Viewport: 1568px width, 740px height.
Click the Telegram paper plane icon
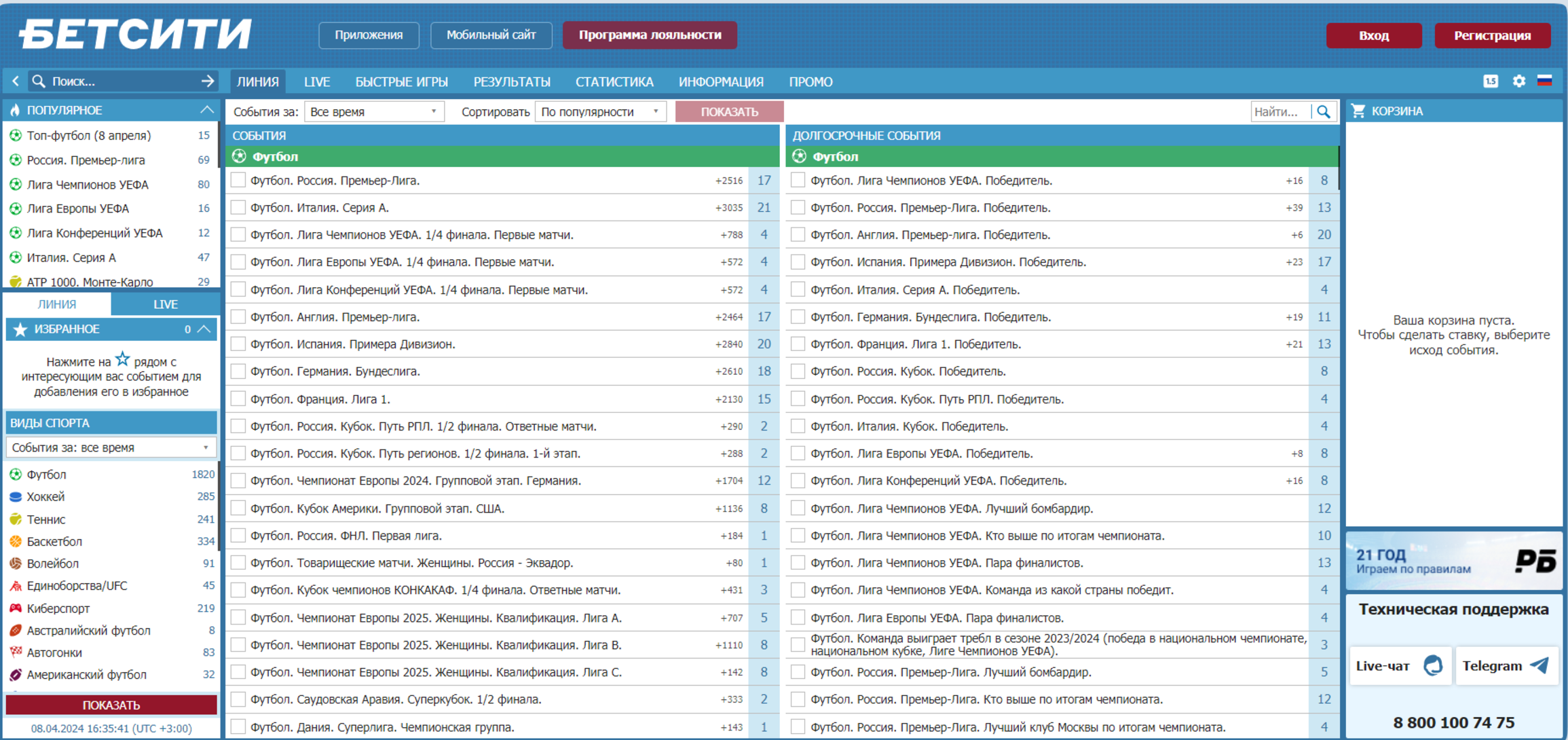pos(1539,665)
